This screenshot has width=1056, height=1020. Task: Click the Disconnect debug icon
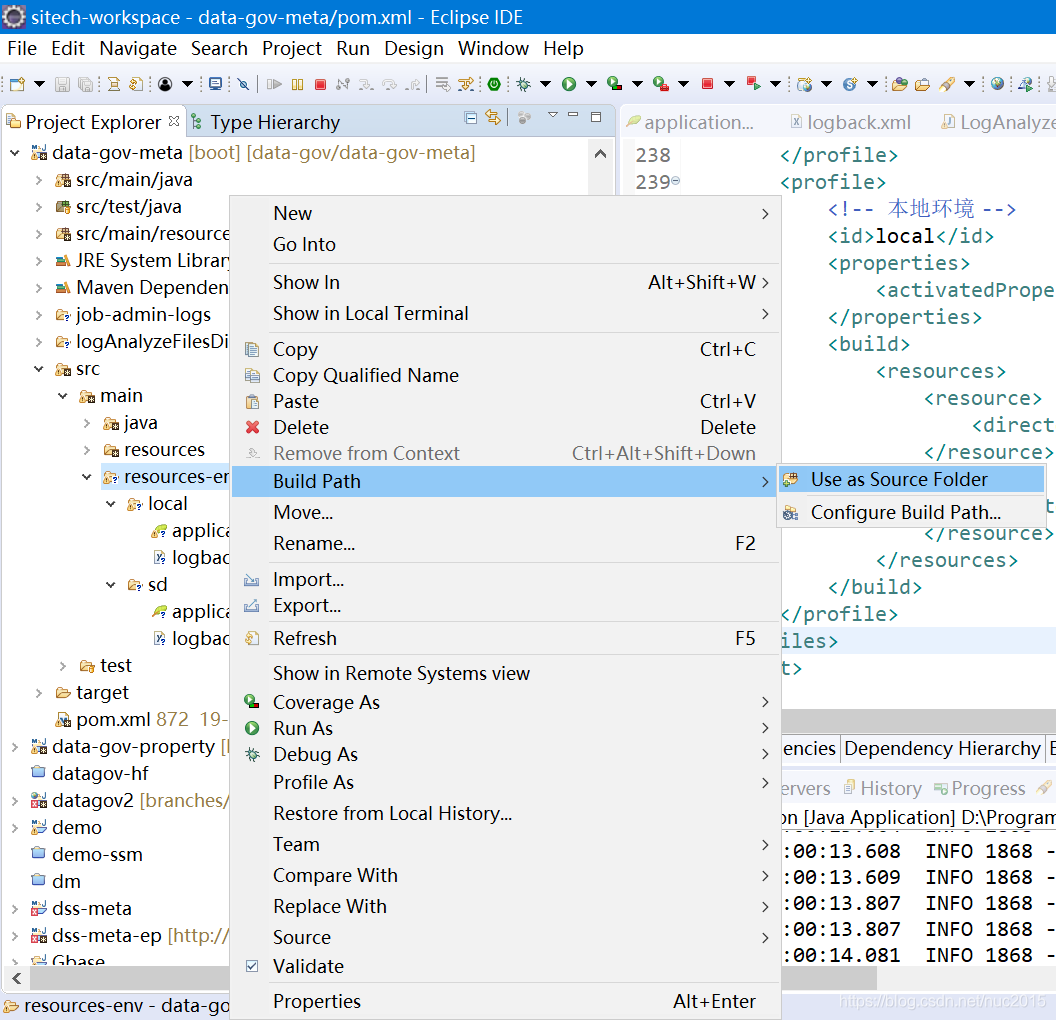tap(343, 84)
